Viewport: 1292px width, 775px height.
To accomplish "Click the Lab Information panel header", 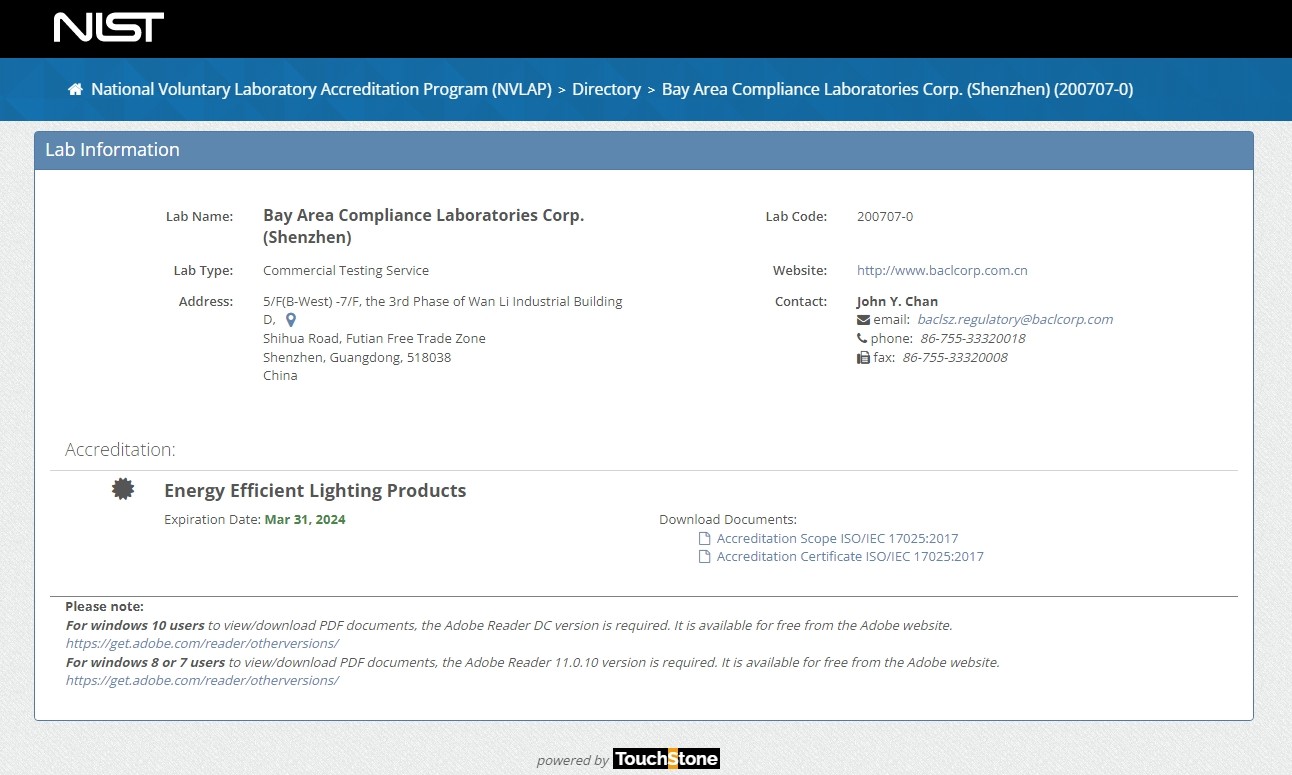I will click(x=644, y=150).
